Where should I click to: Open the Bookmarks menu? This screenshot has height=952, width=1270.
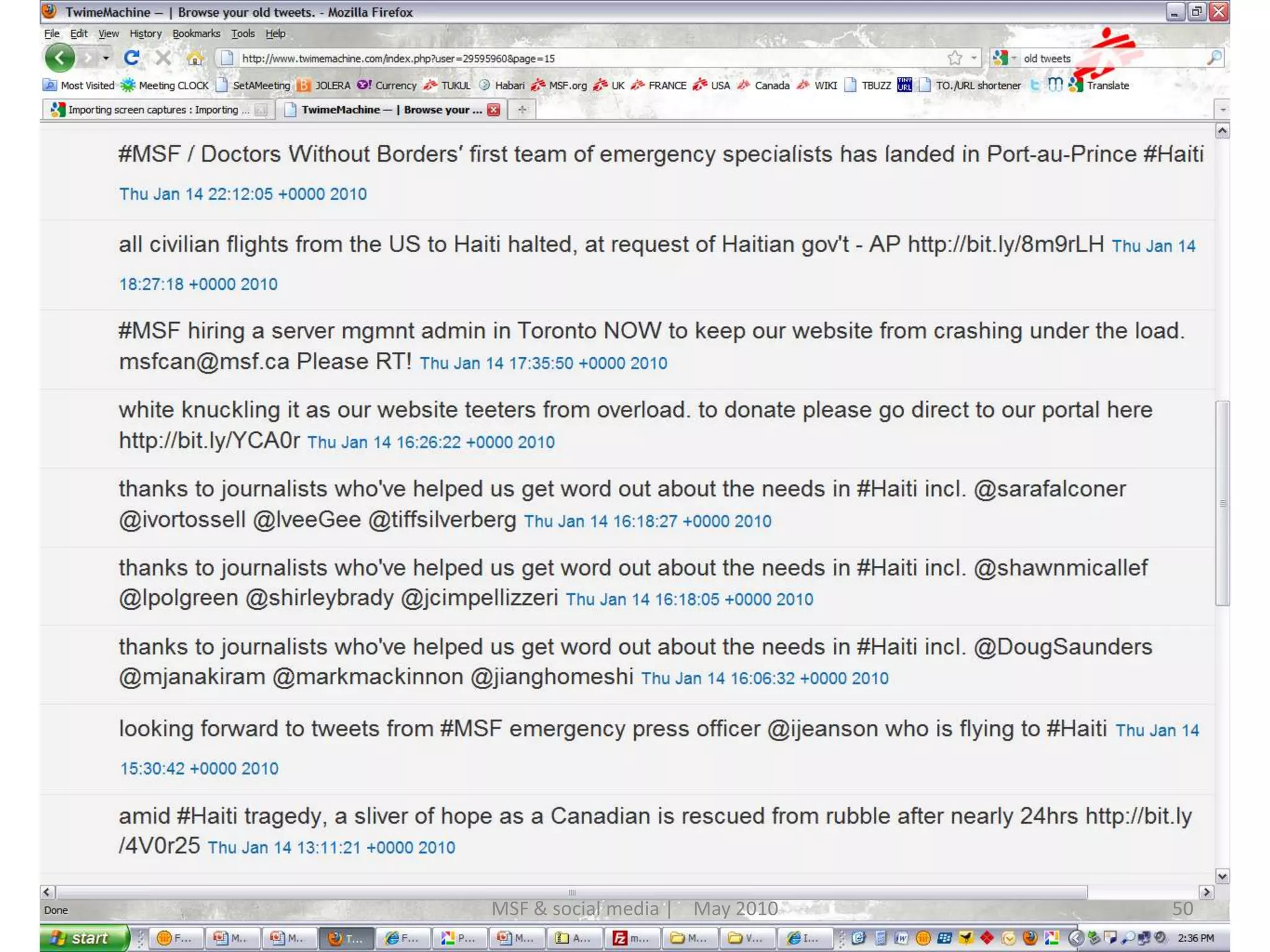click(x=196, y=33)
